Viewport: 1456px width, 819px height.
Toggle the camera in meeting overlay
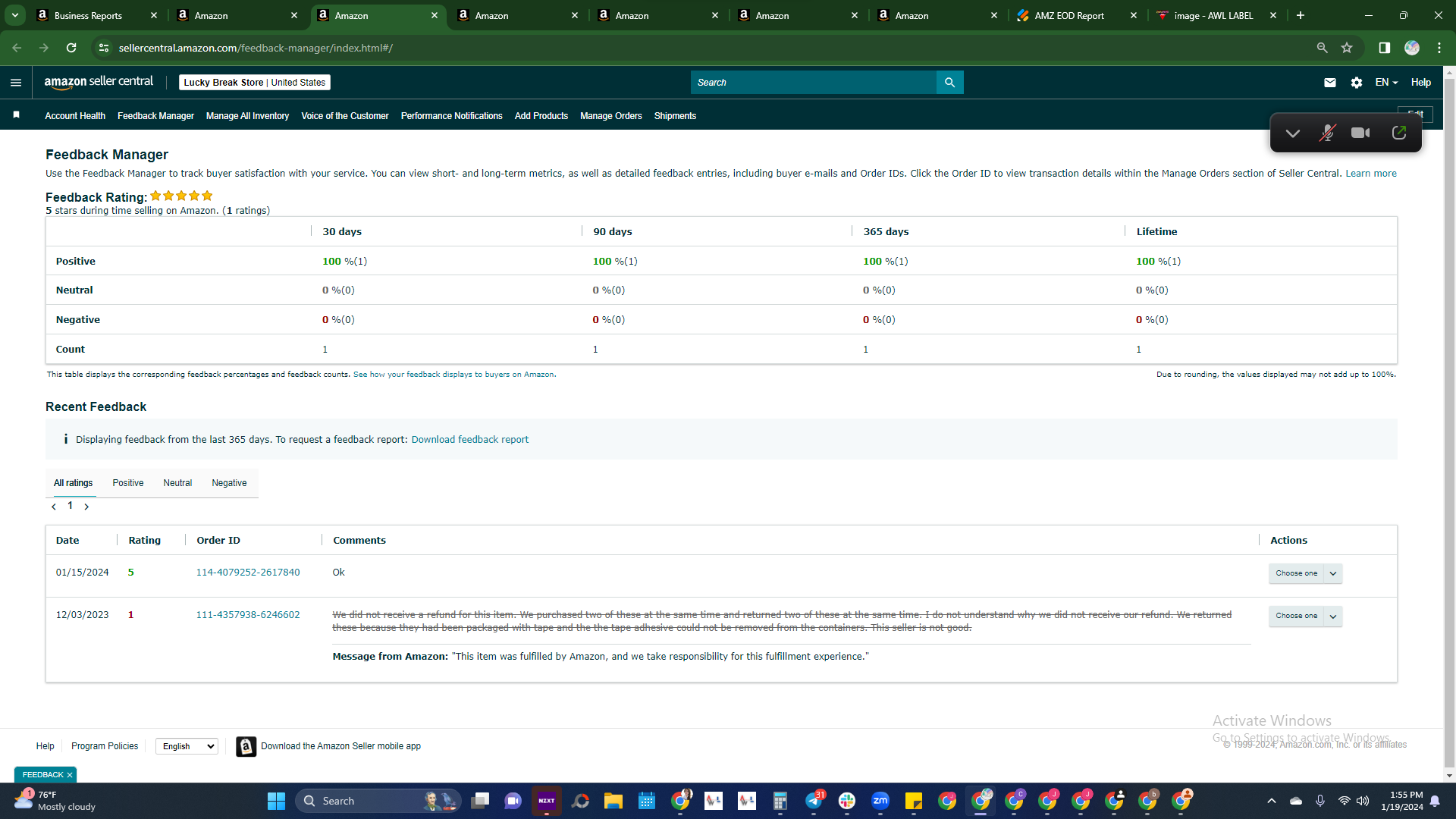[x=1361, y=133]
